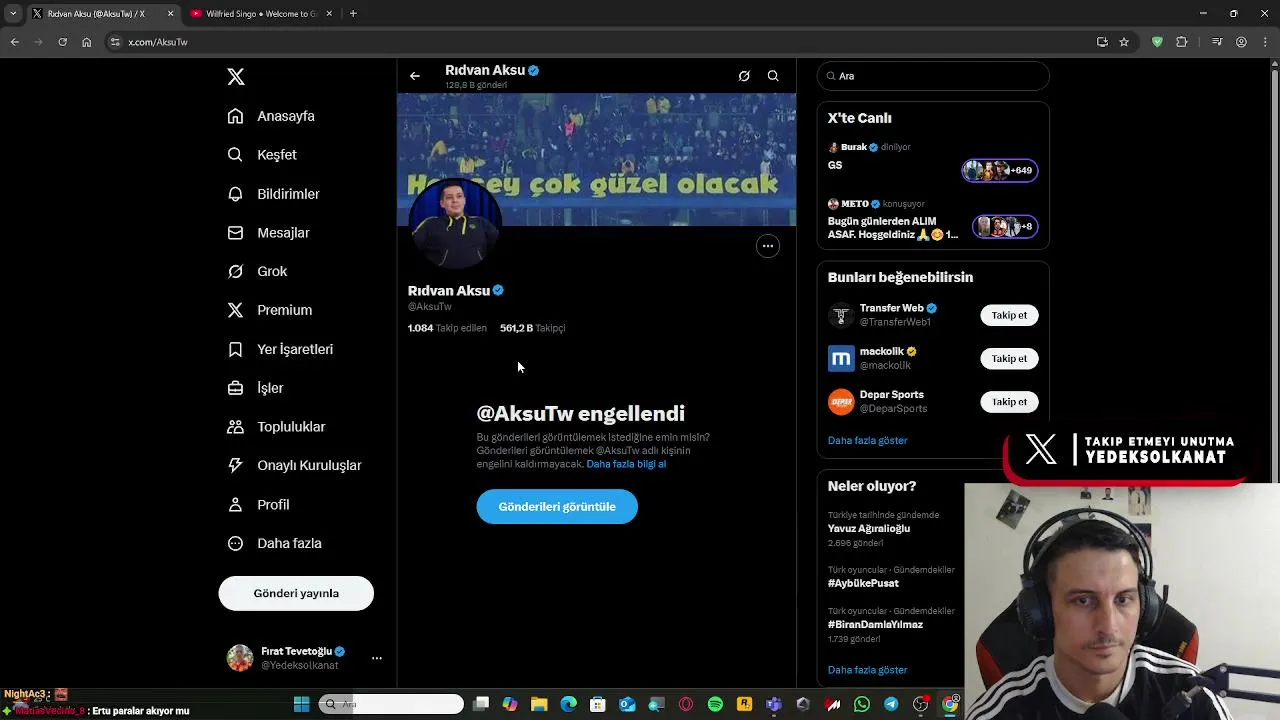
Task: Open Rıdvan Aksu's profile avatar
Action: [455, 224]
